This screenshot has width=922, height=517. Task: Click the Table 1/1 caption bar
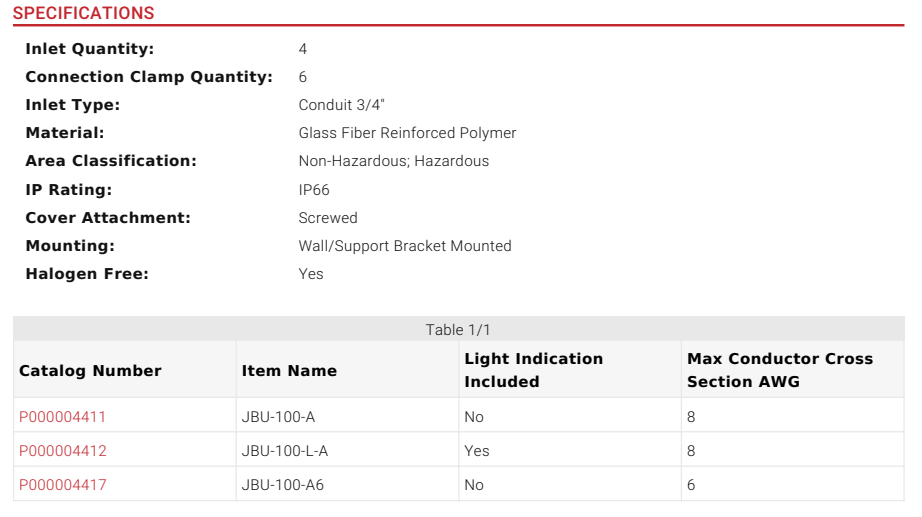pos(458,330)
